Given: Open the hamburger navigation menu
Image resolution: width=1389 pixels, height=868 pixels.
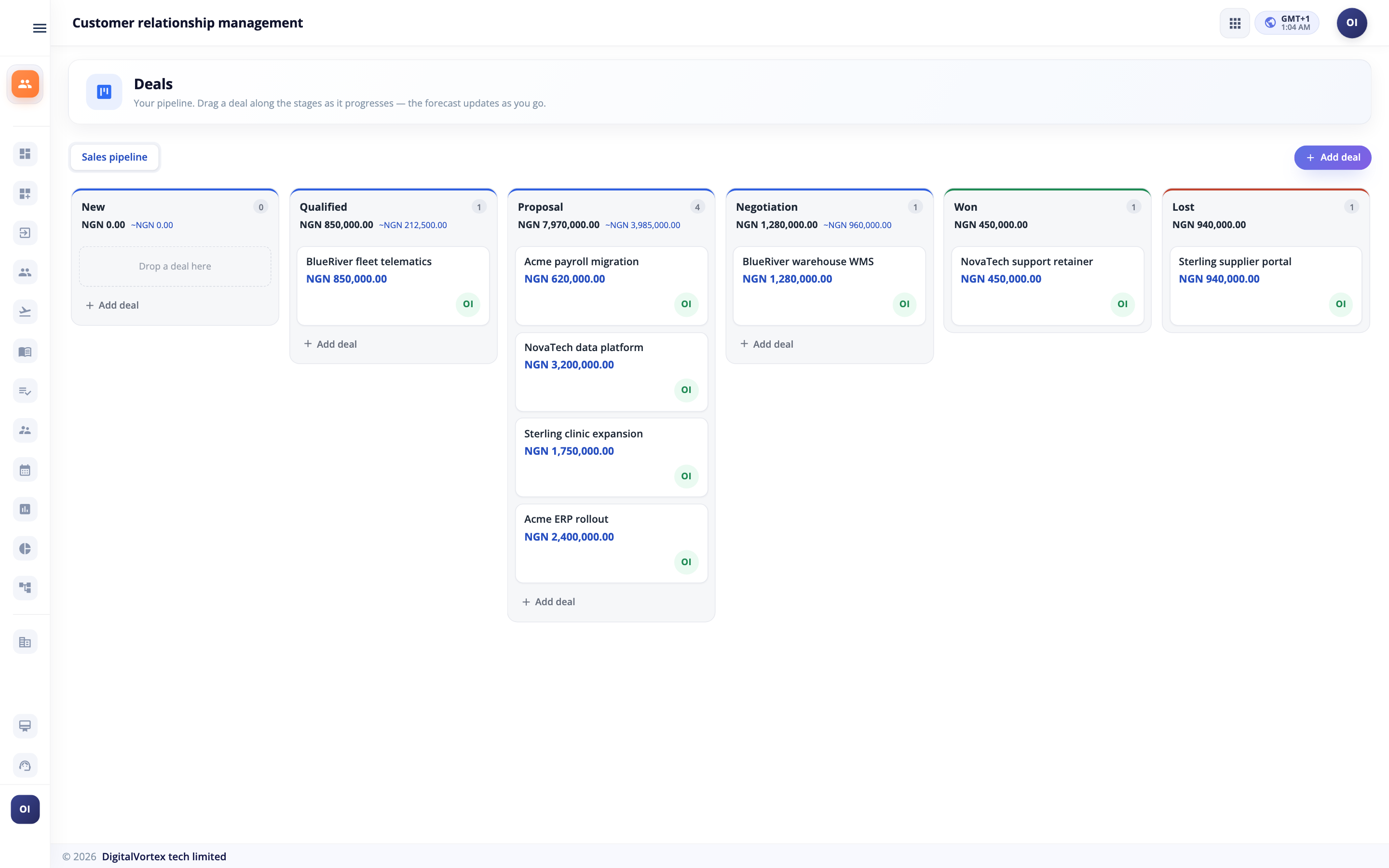Looking at the screenshot, I should 40,28.
